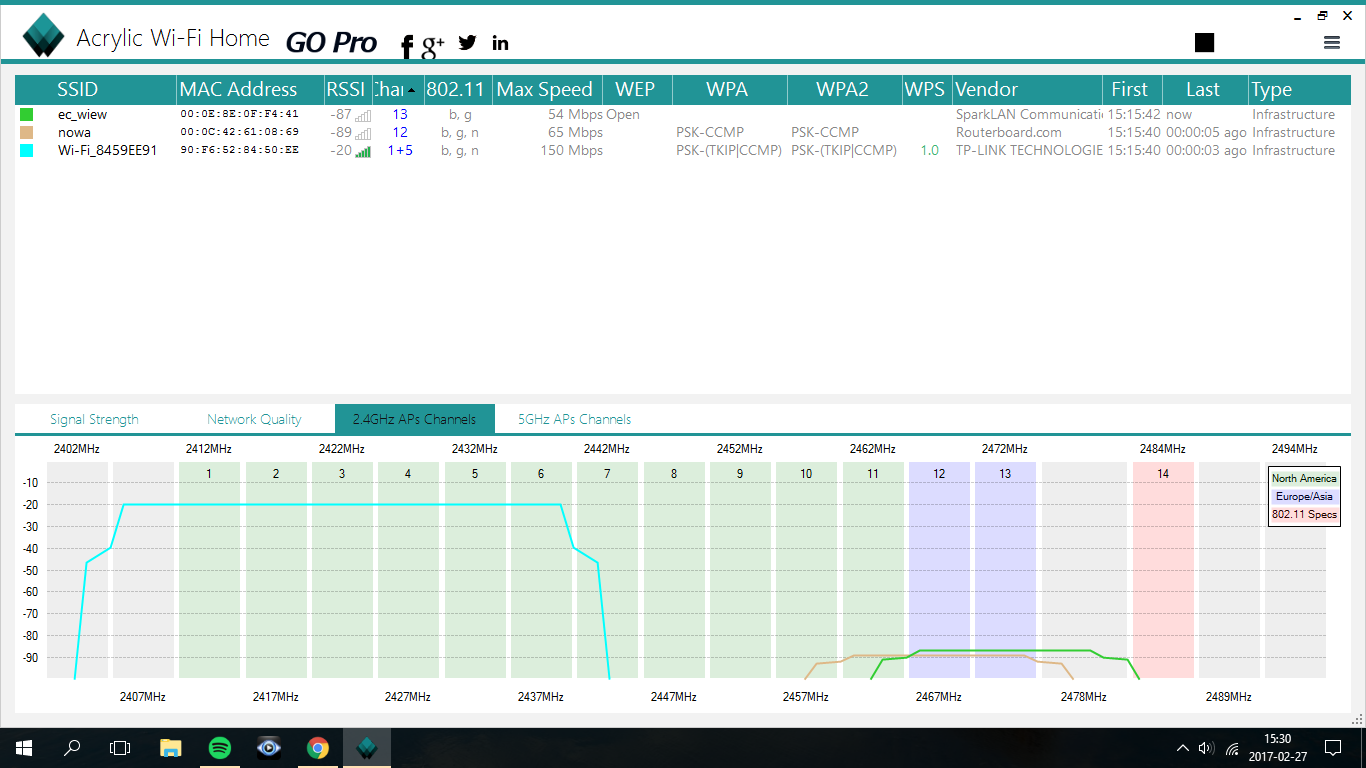Click the cyan Wi-Fi_8459EE91 color swatch
Image resolution: width=1366 pixels, height=768 pixels.
click(27, 151)
